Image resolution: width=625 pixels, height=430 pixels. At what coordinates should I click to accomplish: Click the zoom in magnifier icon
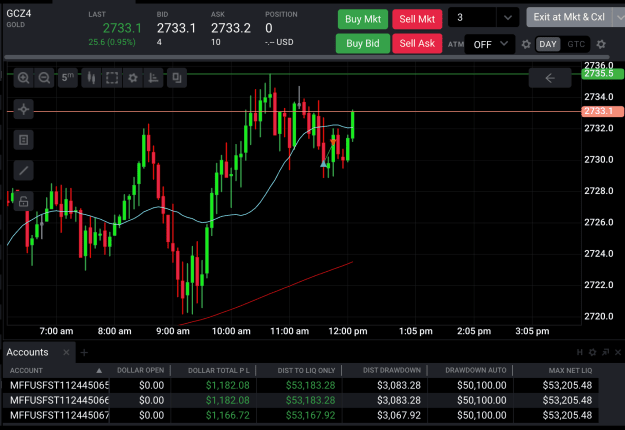coord(24,78)
